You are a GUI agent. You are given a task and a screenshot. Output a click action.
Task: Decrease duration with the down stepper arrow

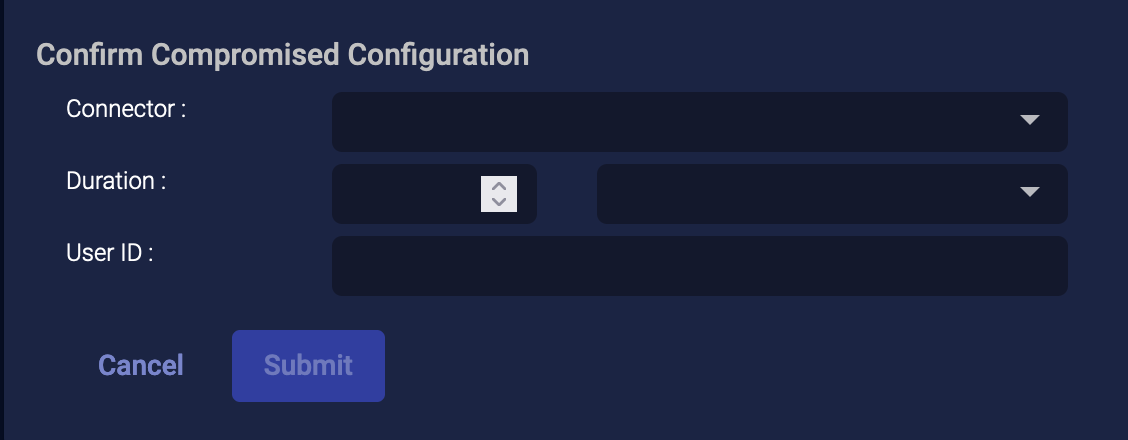tap(499, 201)
